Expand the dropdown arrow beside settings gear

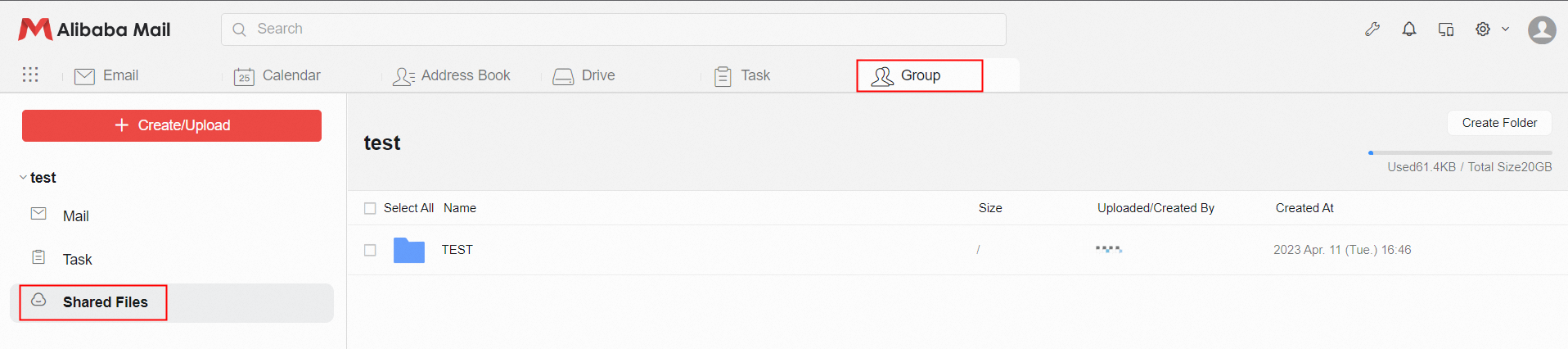[1505, 29]
